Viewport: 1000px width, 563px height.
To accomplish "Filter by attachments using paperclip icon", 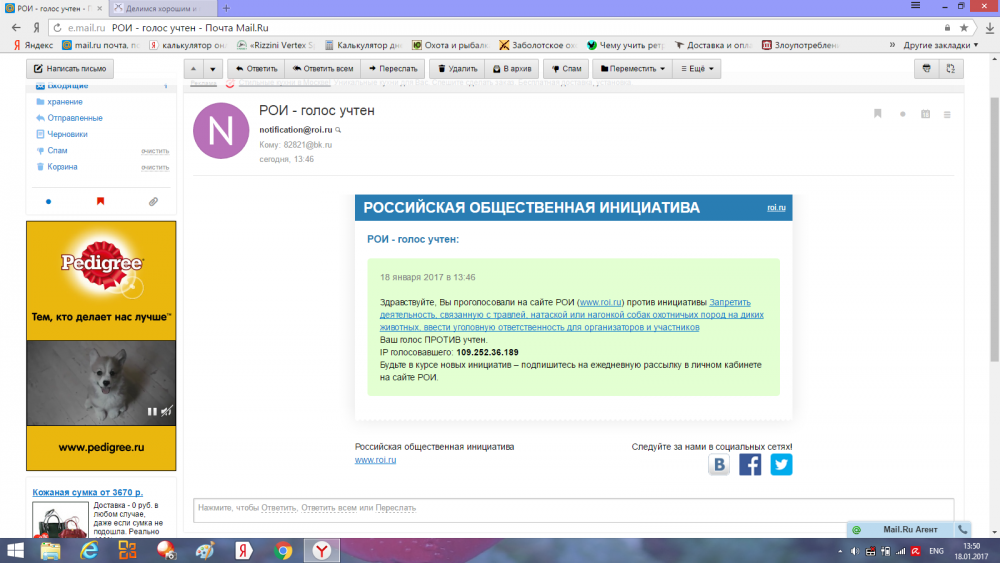I will [x=153, y=201].
